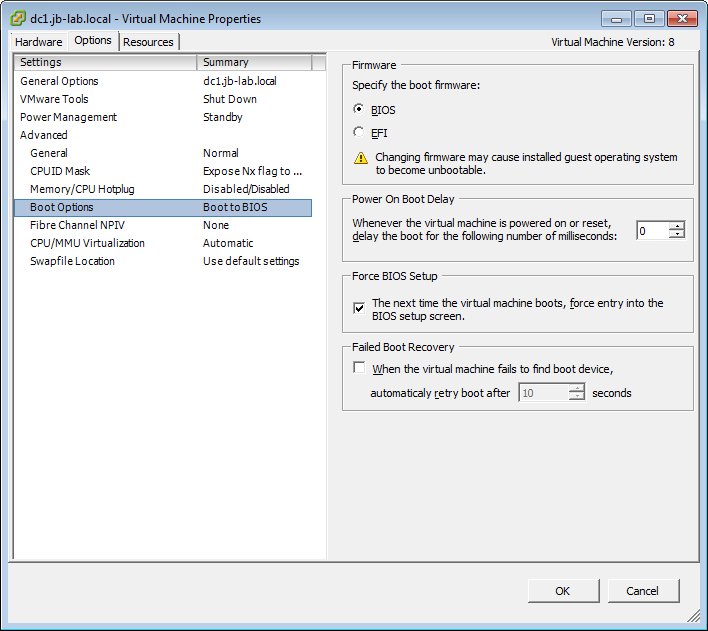Image resolution: width=708 pixels, height=631 pixels.
Task: Click OK to save settings
Action: 562,591
